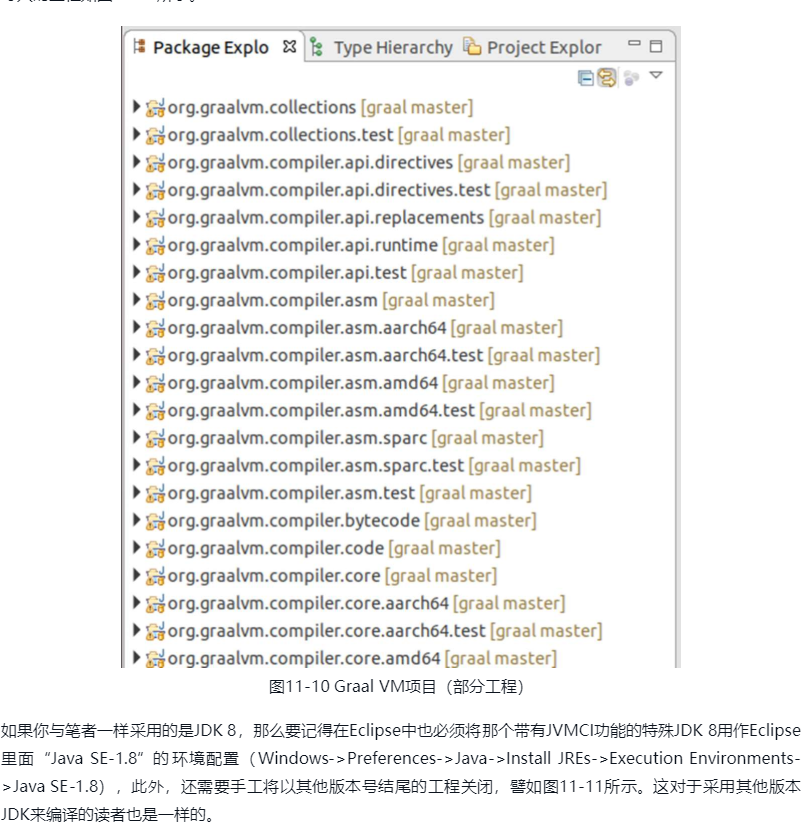Click project icon of org.graalvm.compiler.bytecode

[155, 521]
